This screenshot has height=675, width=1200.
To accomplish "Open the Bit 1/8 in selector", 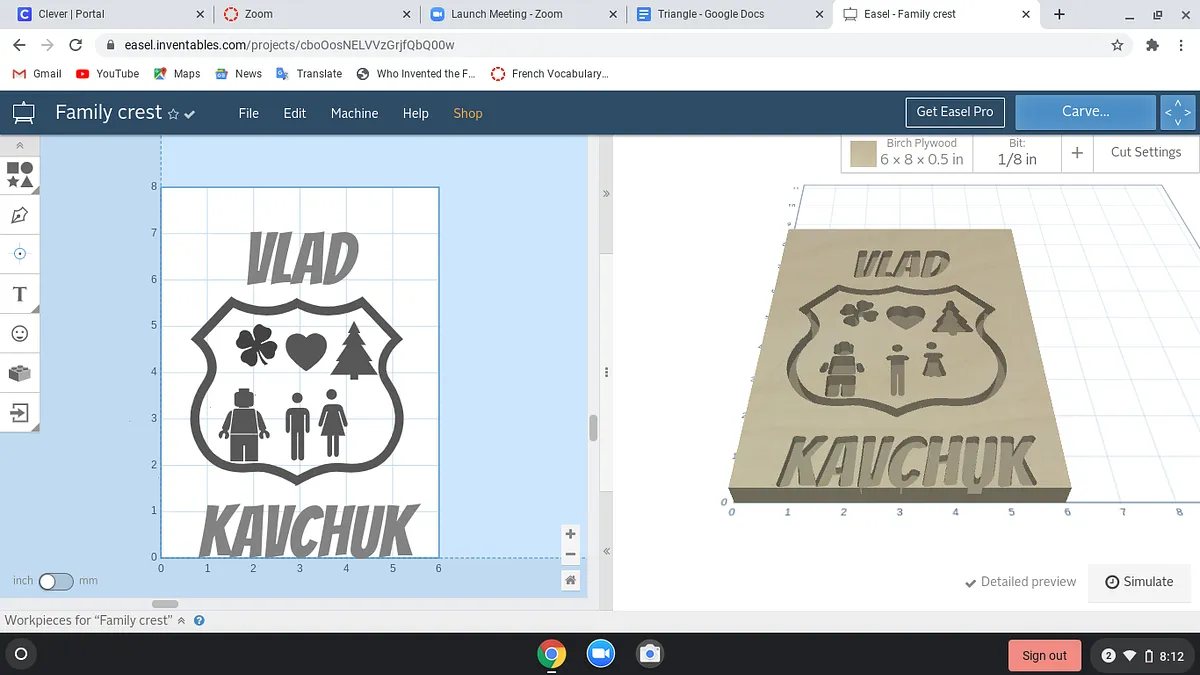I will point(1017,152).
